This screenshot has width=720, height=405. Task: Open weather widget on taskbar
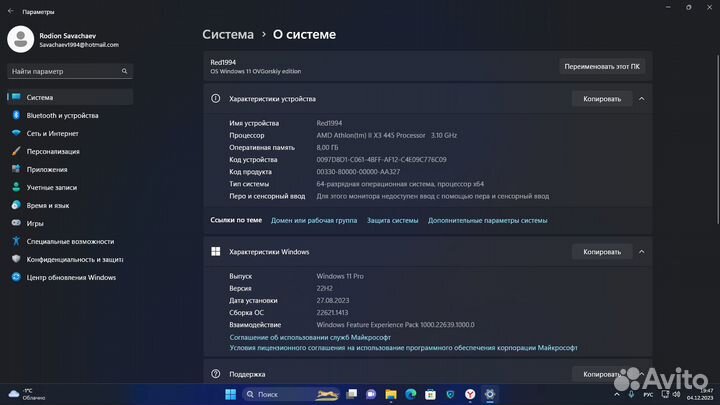point(27,394)
